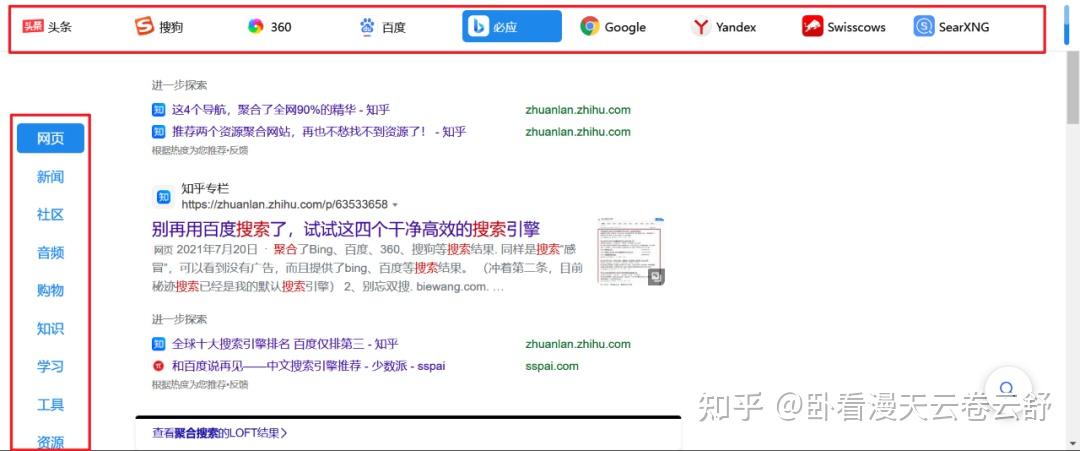The width and height of the screenshot is (1080, 451).
Task: Switch to the 社区 category
Action: (x=50, y=215)
